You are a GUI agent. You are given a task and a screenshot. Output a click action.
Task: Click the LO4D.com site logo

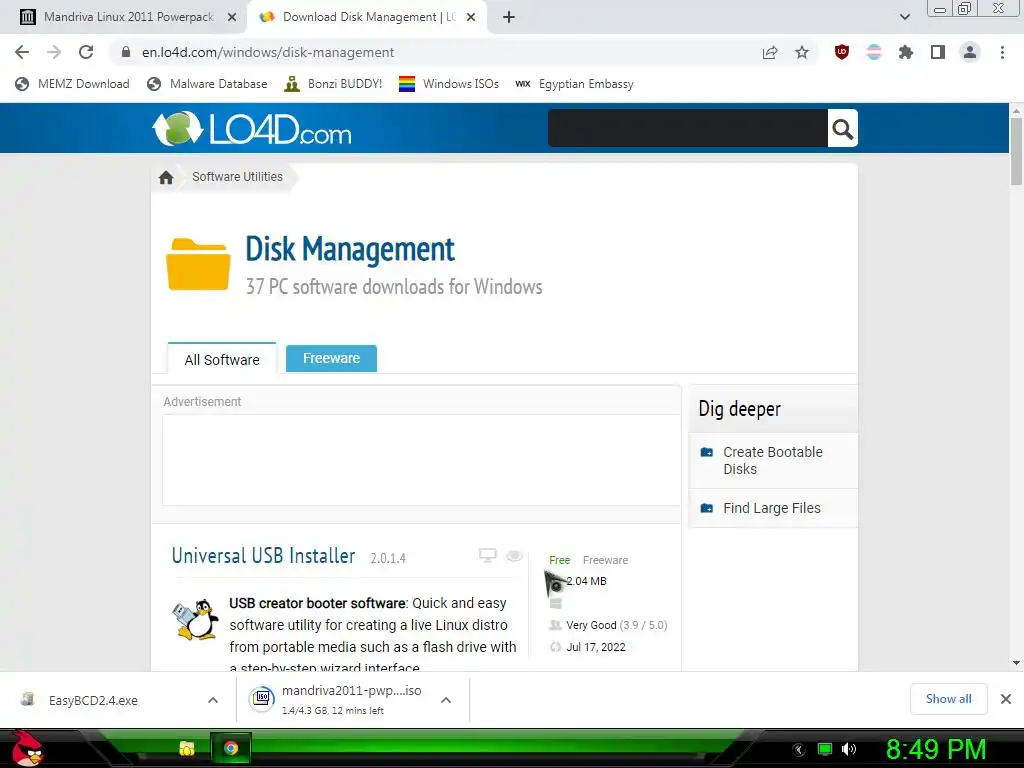(252, 129)
